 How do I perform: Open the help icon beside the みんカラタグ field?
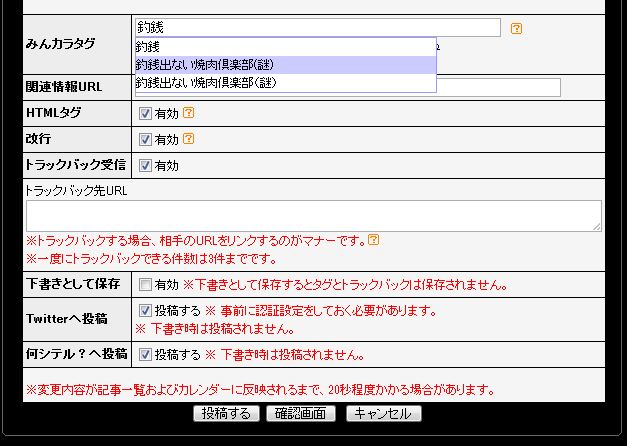click(516, 28)
